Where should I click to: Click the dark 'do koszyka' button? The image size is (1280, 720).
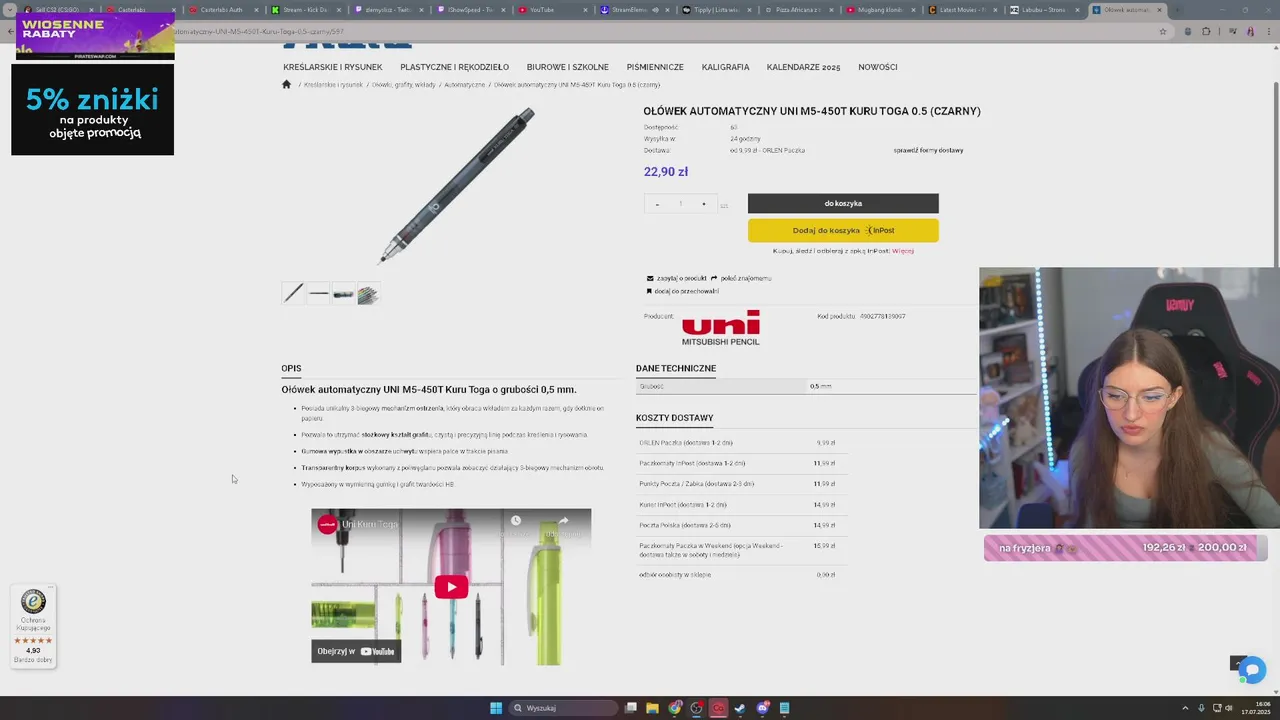coord(843,204)
